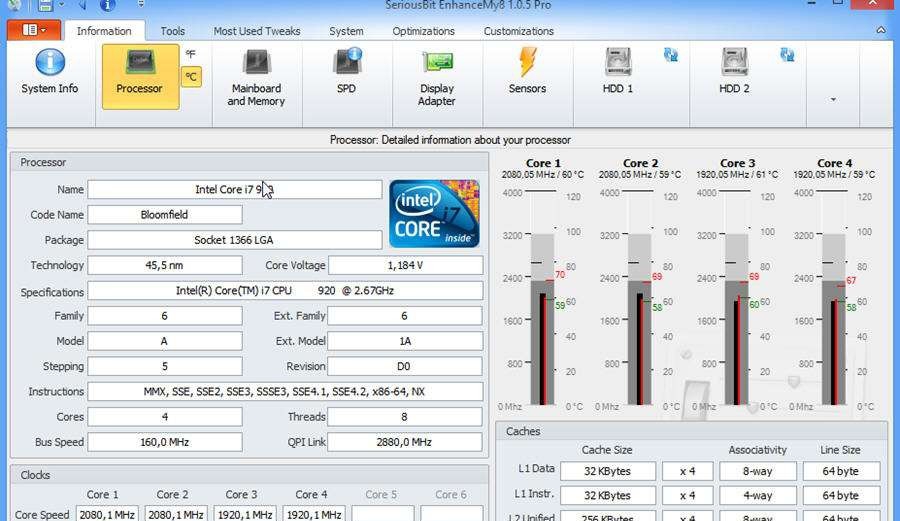Open Mainboard and Memory information
Viewport: 900px width, 521px height.
(x=256, y=78)
